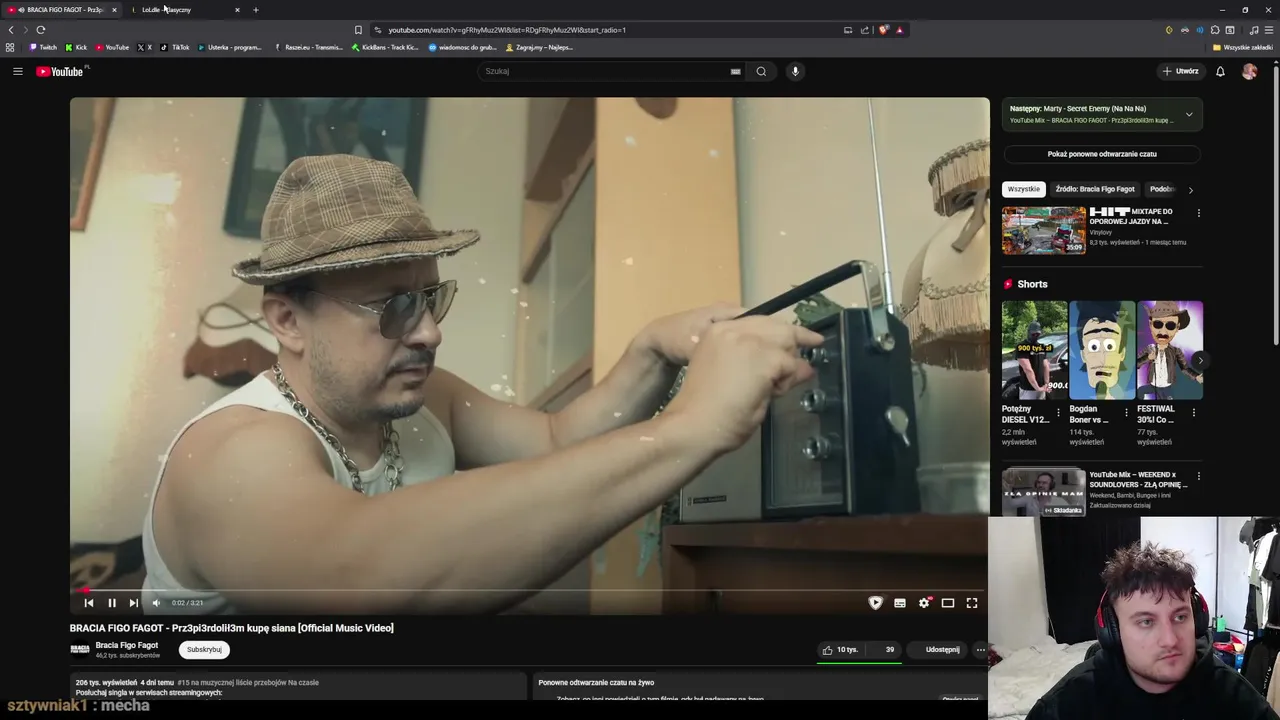Viewport: 1280px width, 720px height.
Task: Open the Wszystkie zakładki folder
Action: pos(1243,47)
